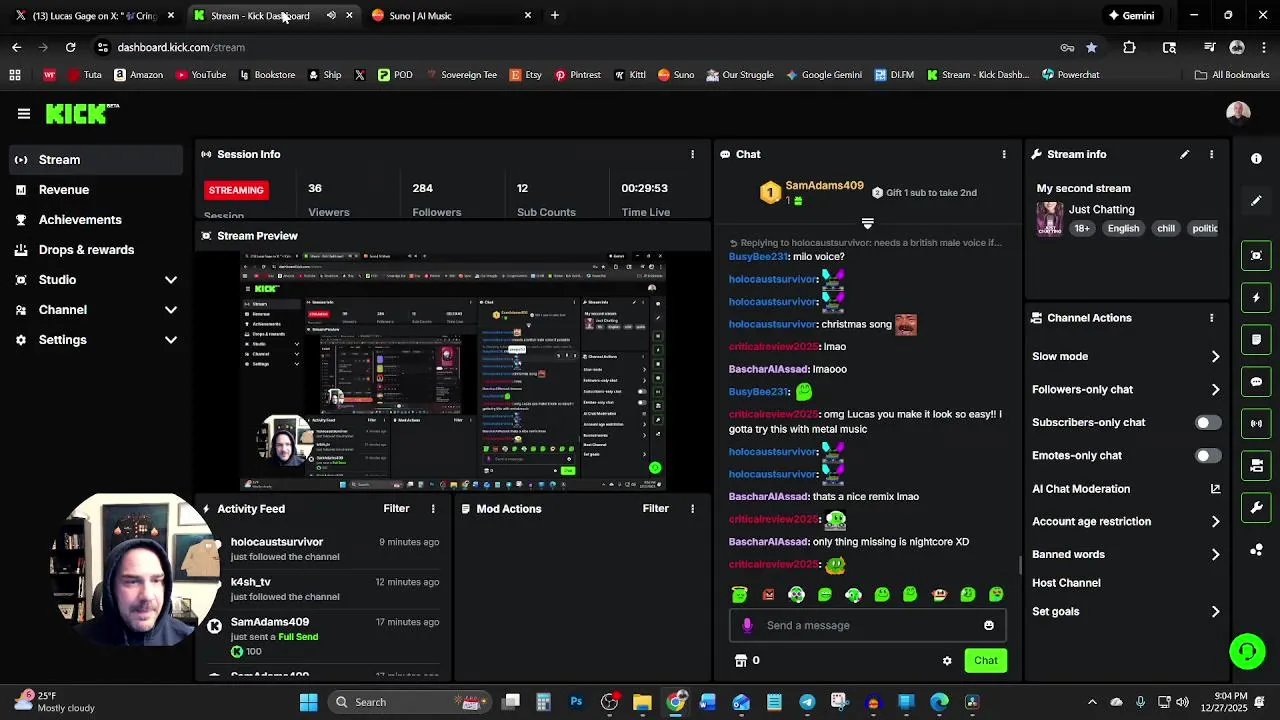This screenshot has width=1280, height=720.
Task: Open YouTube bookmark in bookmarks bar
Action: coord(201,75)
